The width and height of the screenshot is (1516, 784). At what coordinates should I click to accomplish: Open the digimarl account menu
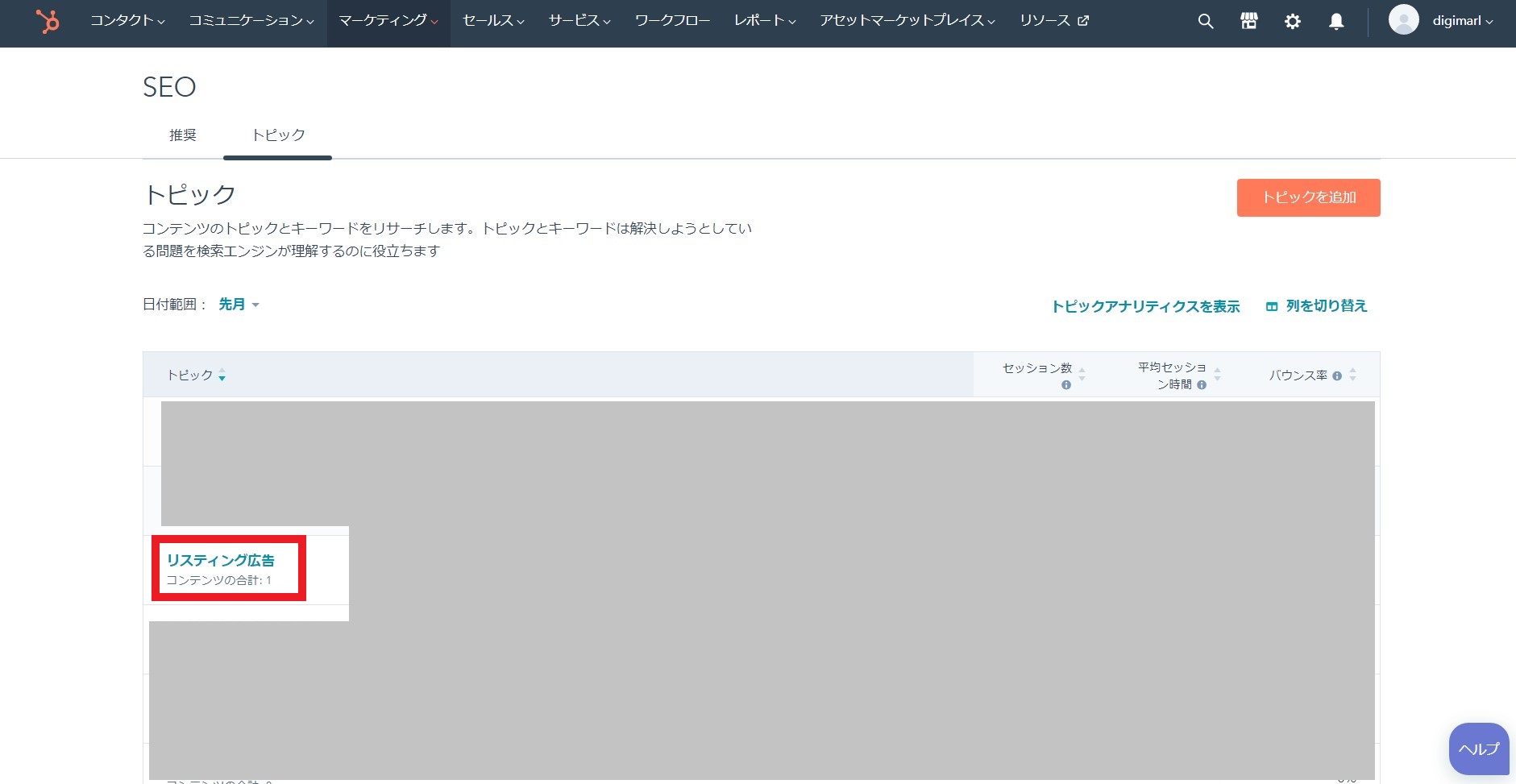click(x=1462, y=21)
